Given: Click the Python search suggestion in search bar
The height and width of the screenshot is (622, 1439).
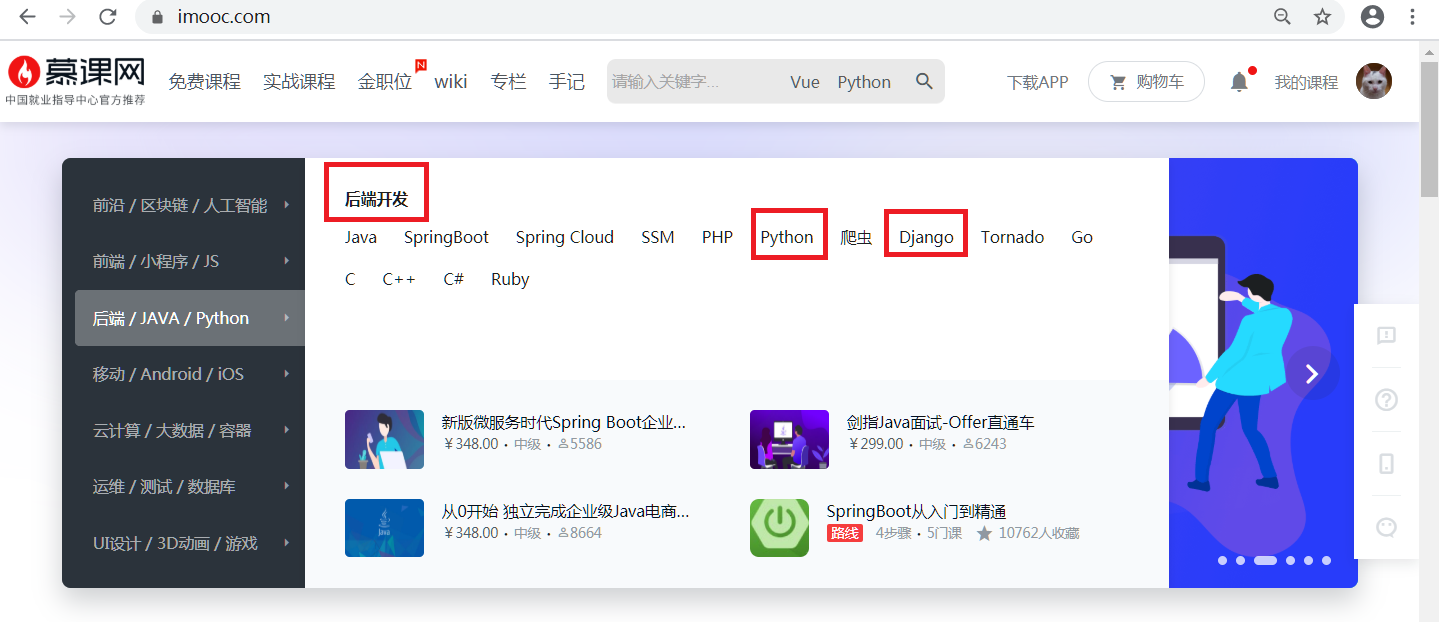Looking at the screenshot, I should tap(864, 82).
